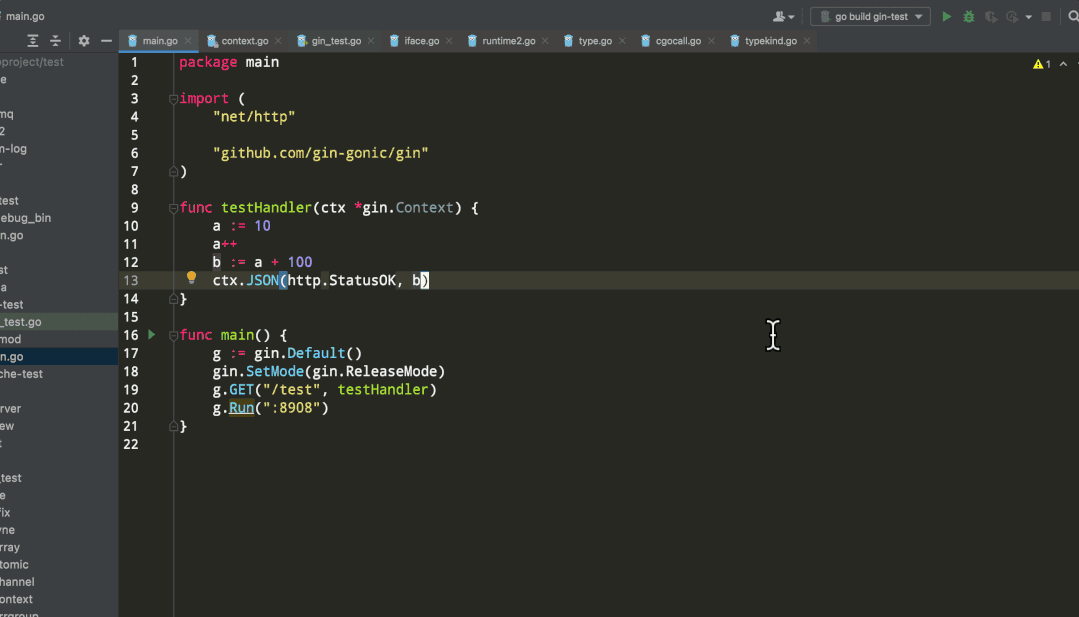Open the user account dropdown
This screenshot has height=617, width=1079.
784,17
